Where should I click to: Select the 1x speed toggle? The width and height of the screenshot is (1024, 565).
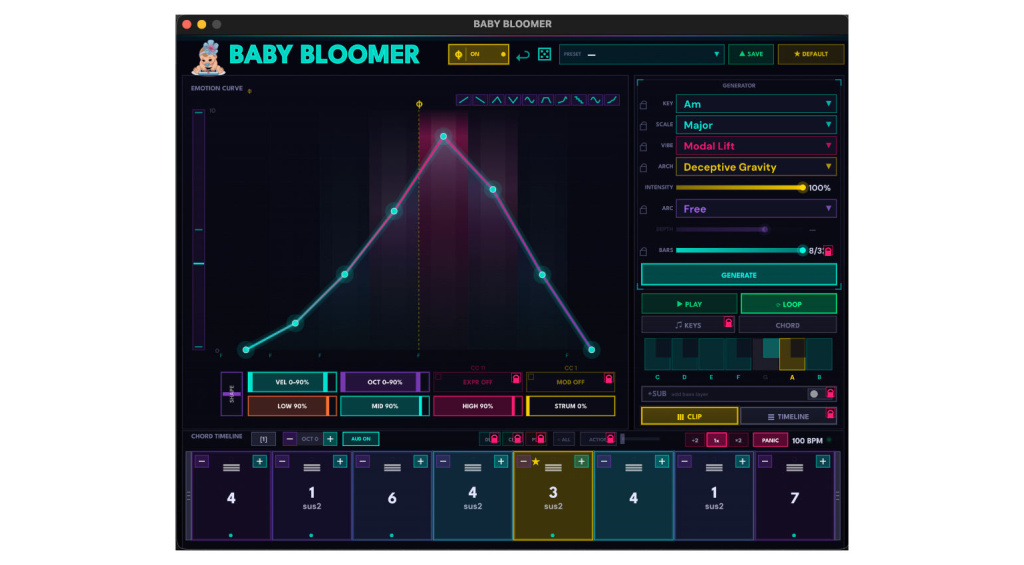tap(716, 440)
